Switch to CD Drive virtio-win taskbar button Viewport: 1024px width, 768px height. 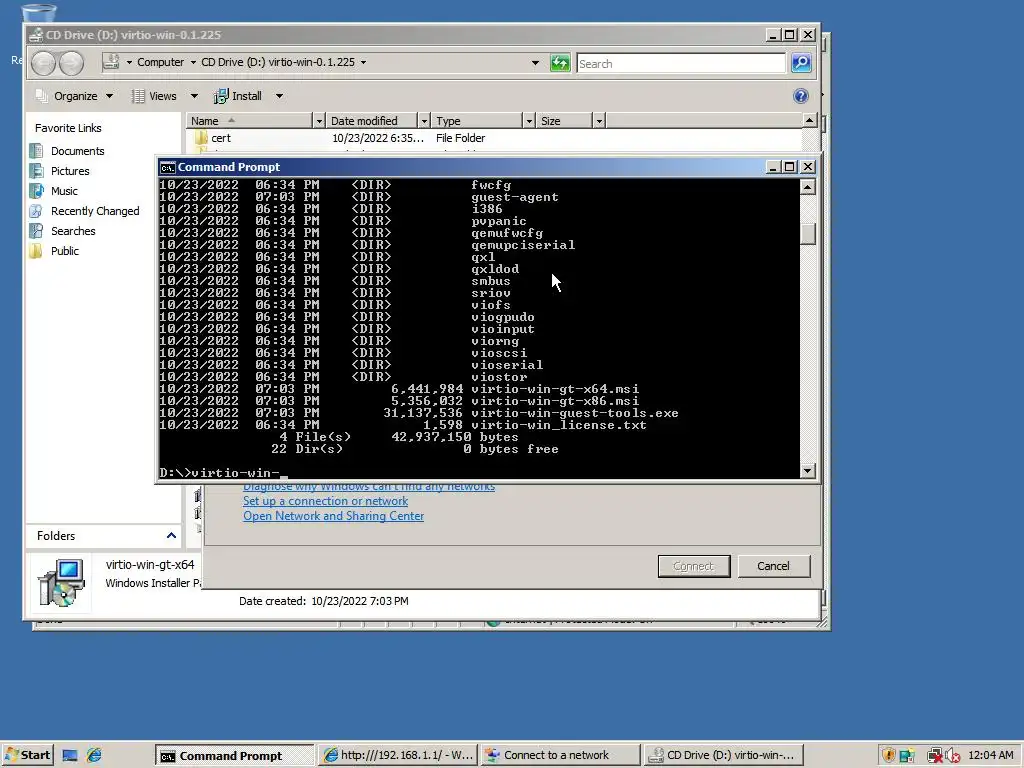coord(723,756)
